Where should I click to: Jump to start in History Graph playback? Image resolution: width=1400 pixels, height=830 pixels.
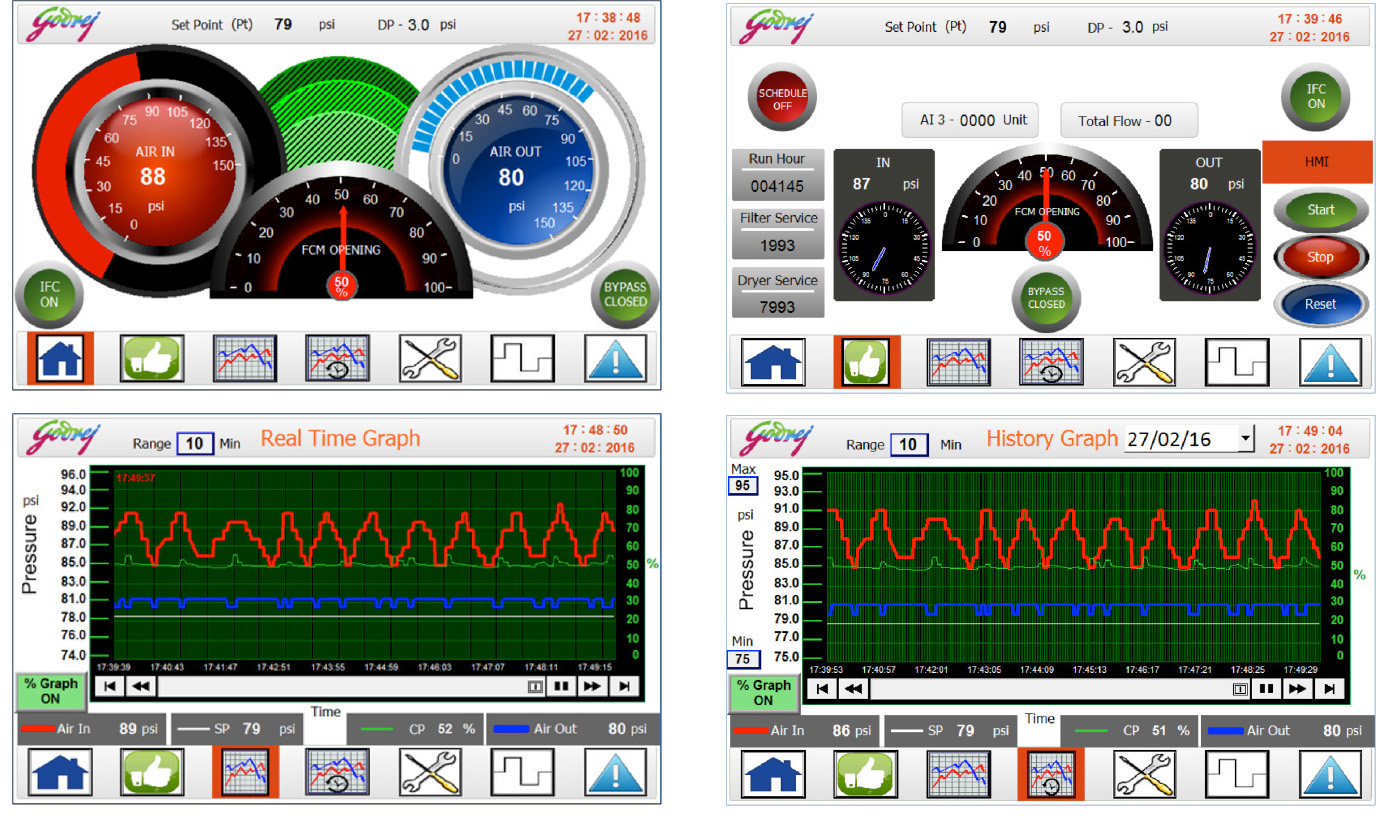point(821,688)
